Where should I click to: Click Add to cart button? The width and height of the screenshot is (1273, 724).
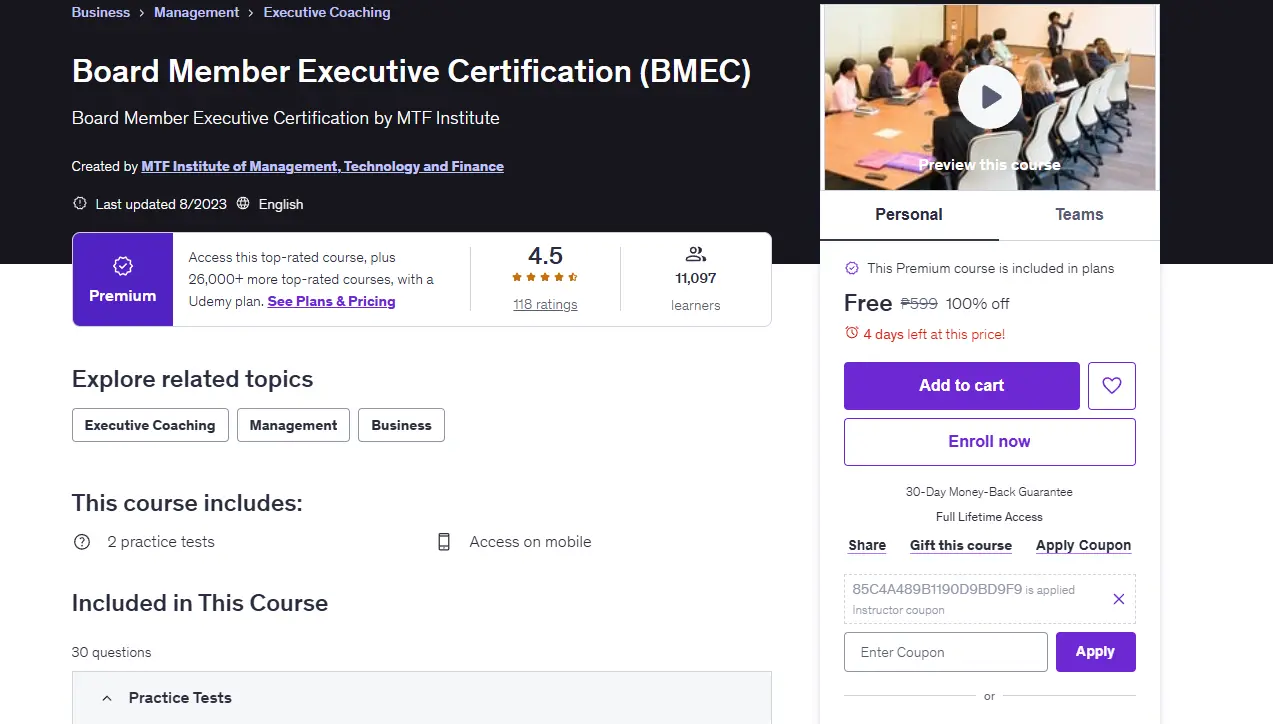point(962,386)
